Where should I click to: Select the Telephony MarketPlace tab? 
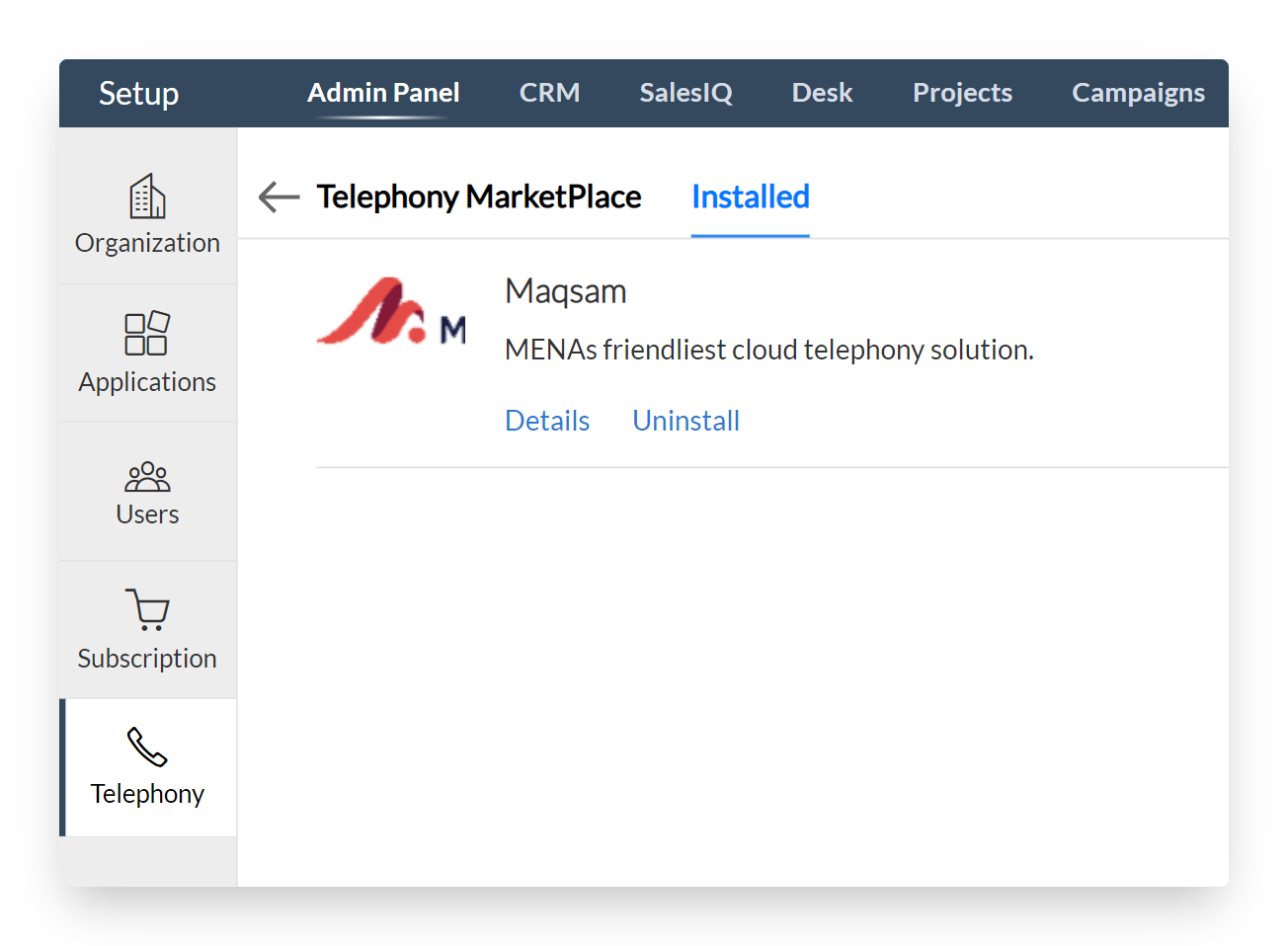point(479,197)
